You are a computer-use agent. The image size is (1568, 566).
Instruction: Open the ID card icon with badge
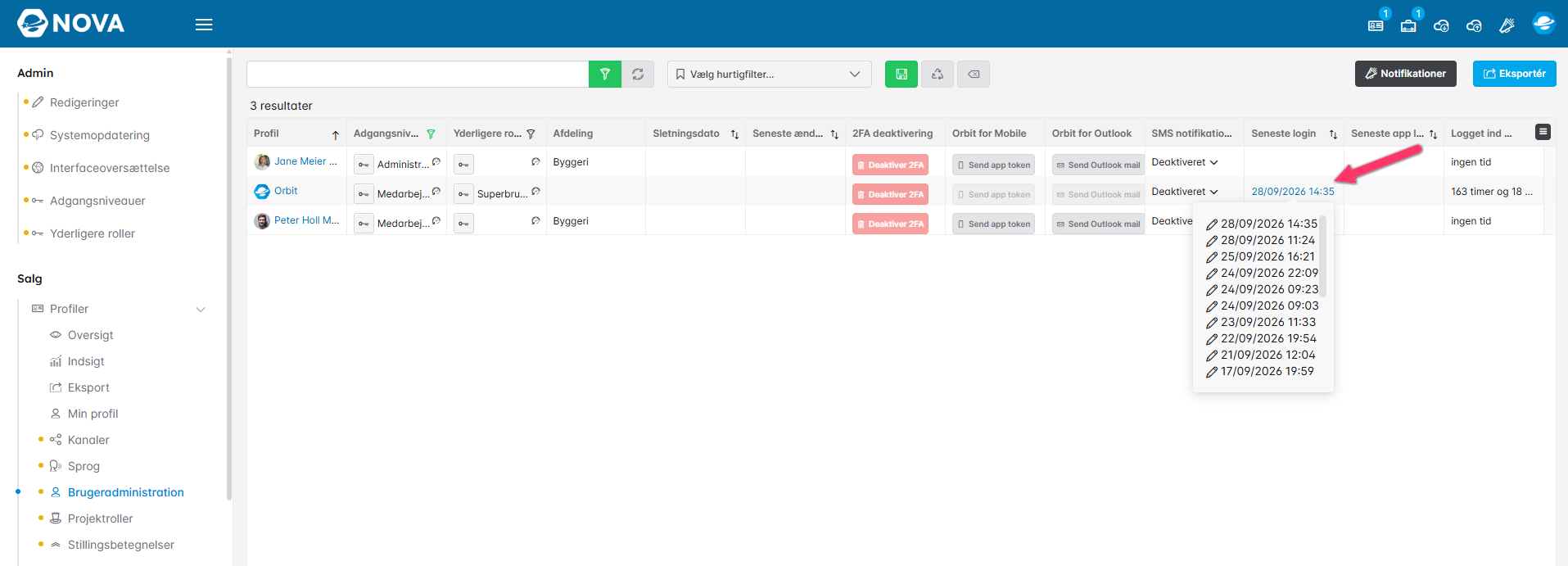1376,25
